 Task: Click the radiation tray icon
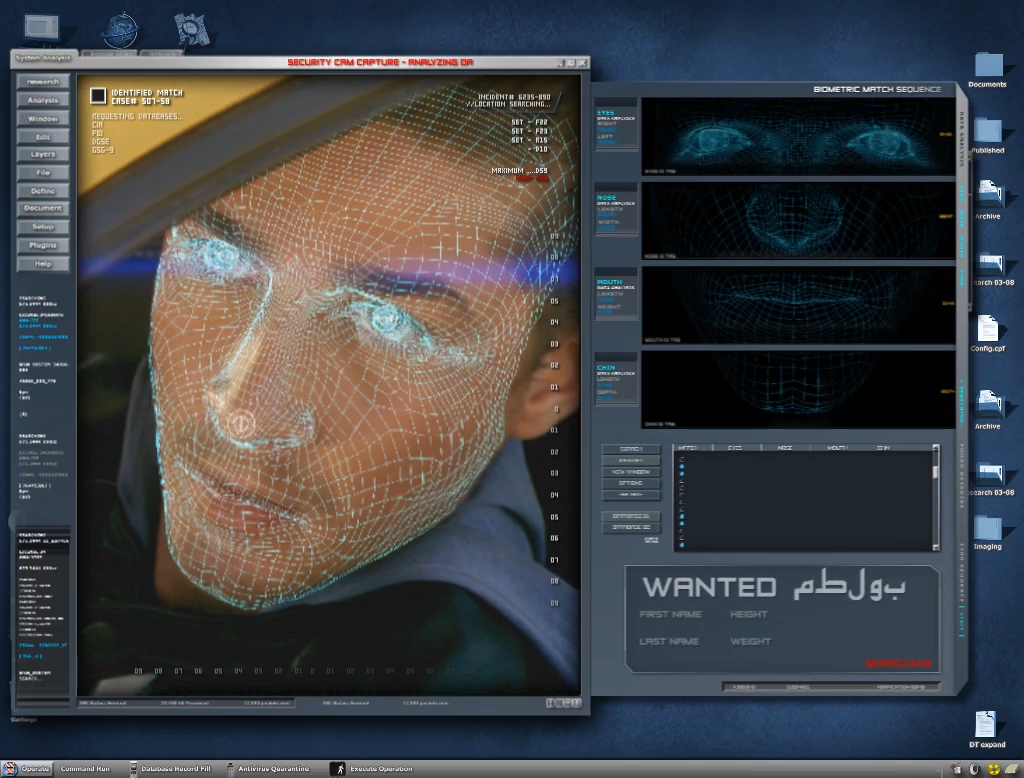pyautogui.click(x=993, y=770)
